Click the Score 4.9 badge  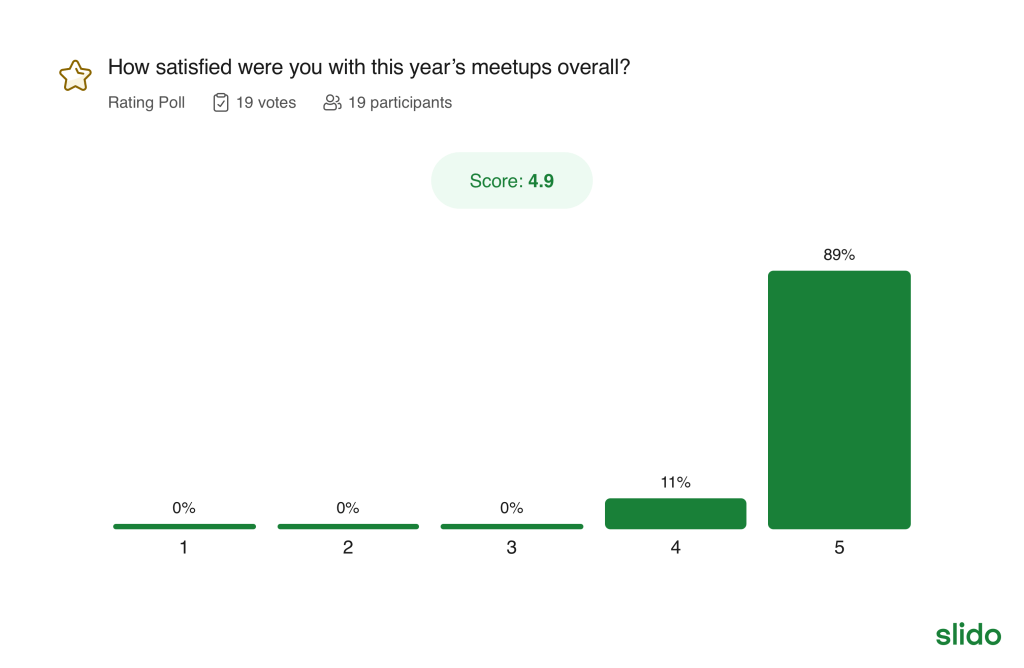[x=511, y=181]
